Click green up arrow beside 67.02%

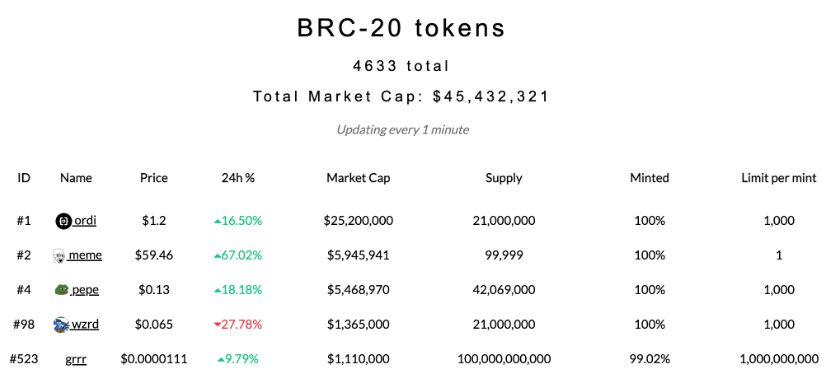click(x=217, y=256)
